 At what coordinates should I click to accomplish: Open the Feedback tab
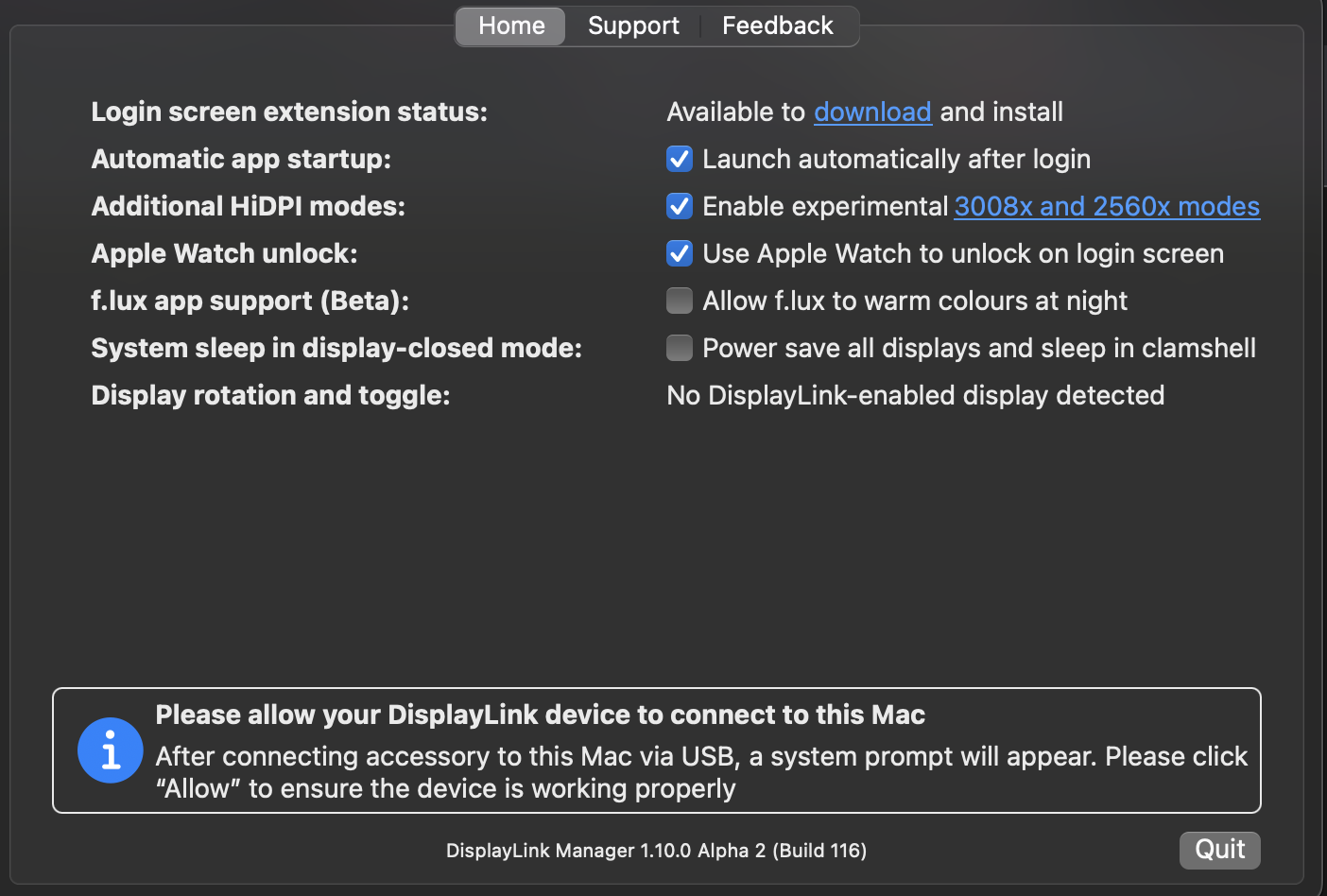pos(778,26)
